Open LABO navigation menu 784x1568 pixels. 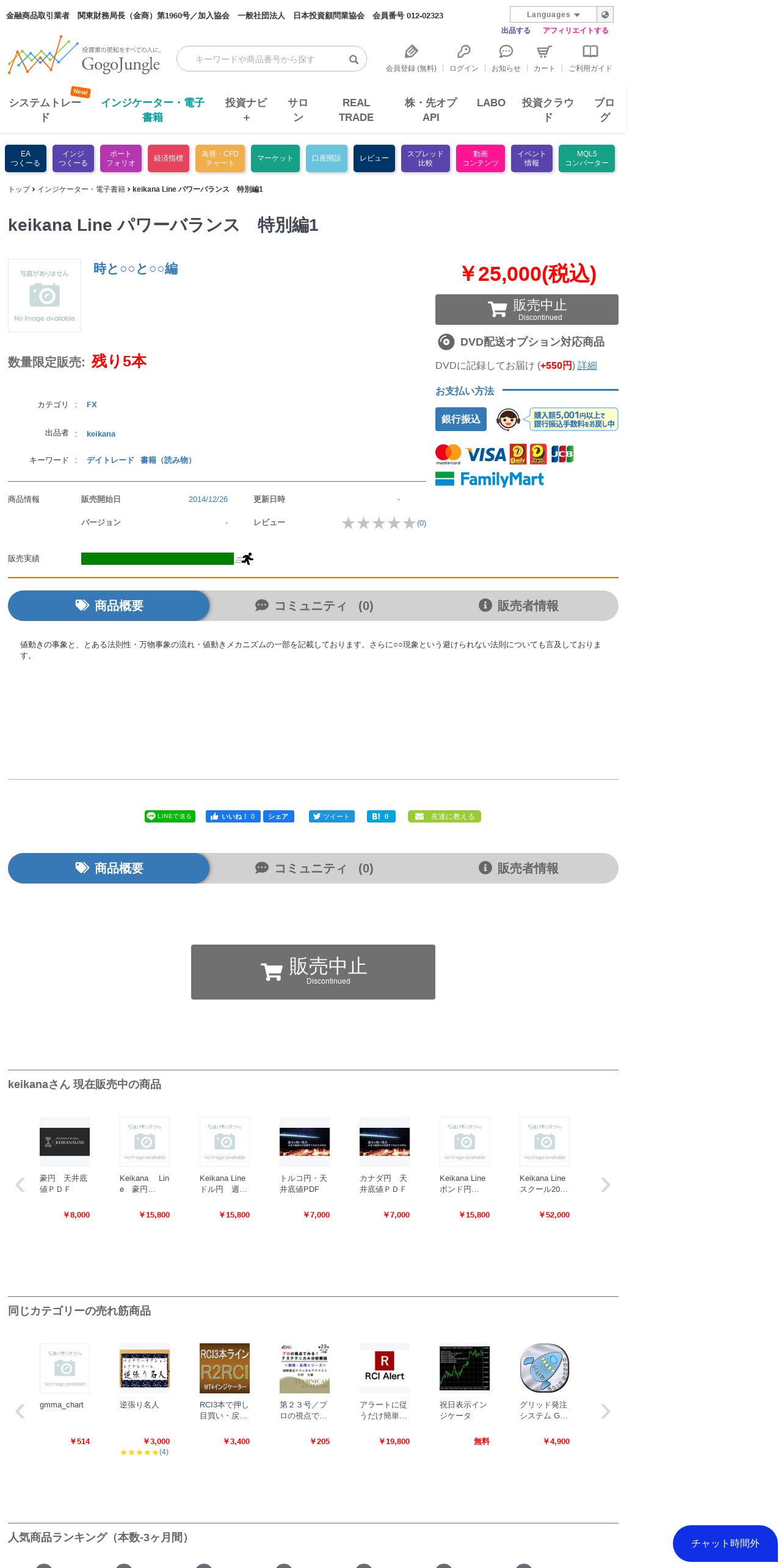point(491,103)
